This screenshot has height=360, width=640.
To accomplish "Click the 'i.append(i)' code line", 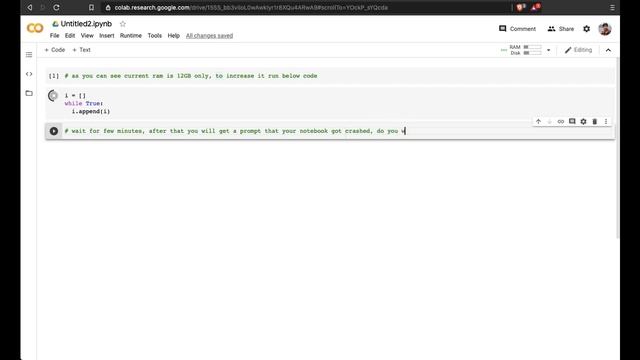I will click(91, 111).
